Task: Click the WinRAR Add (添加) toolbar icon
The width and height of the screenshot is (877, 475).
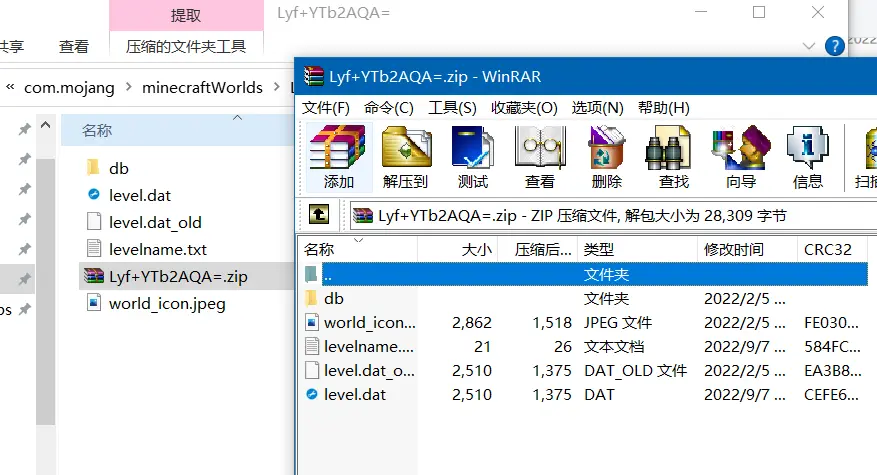Action: 338,148
